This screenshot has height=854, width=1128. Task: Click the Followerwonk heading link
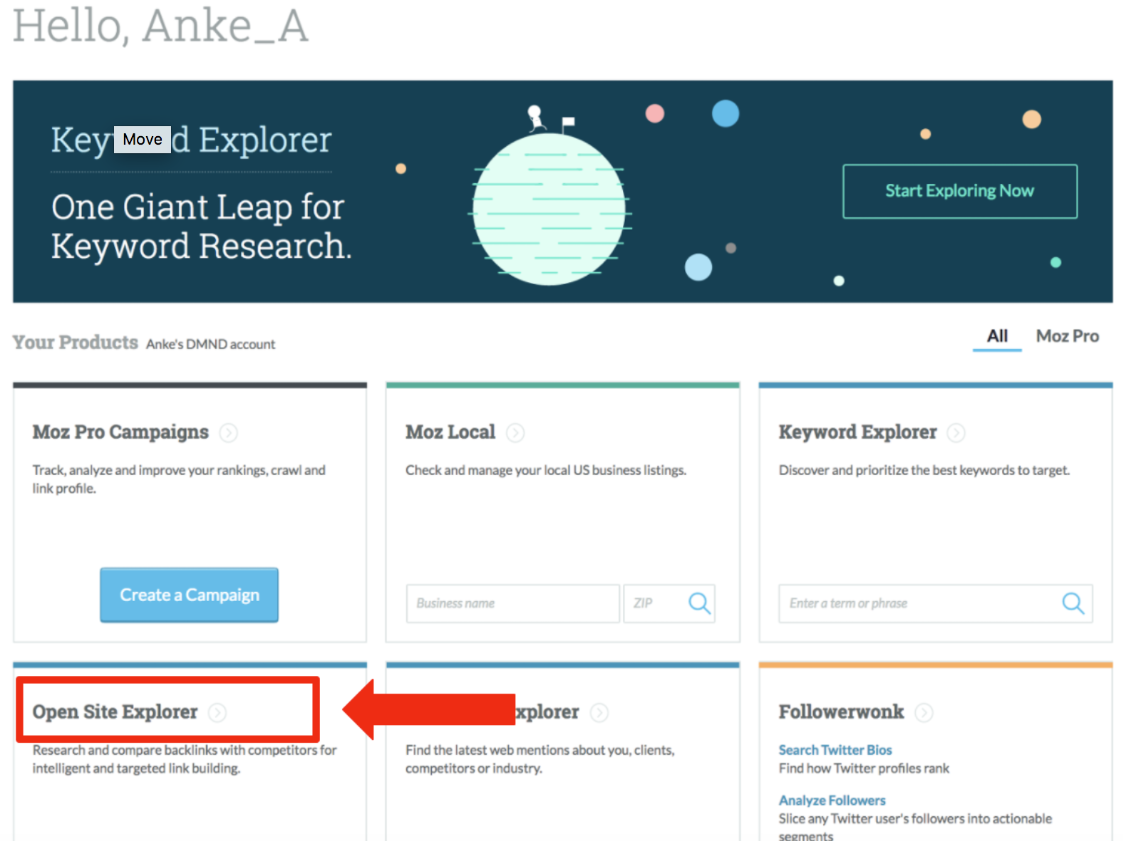841,712
